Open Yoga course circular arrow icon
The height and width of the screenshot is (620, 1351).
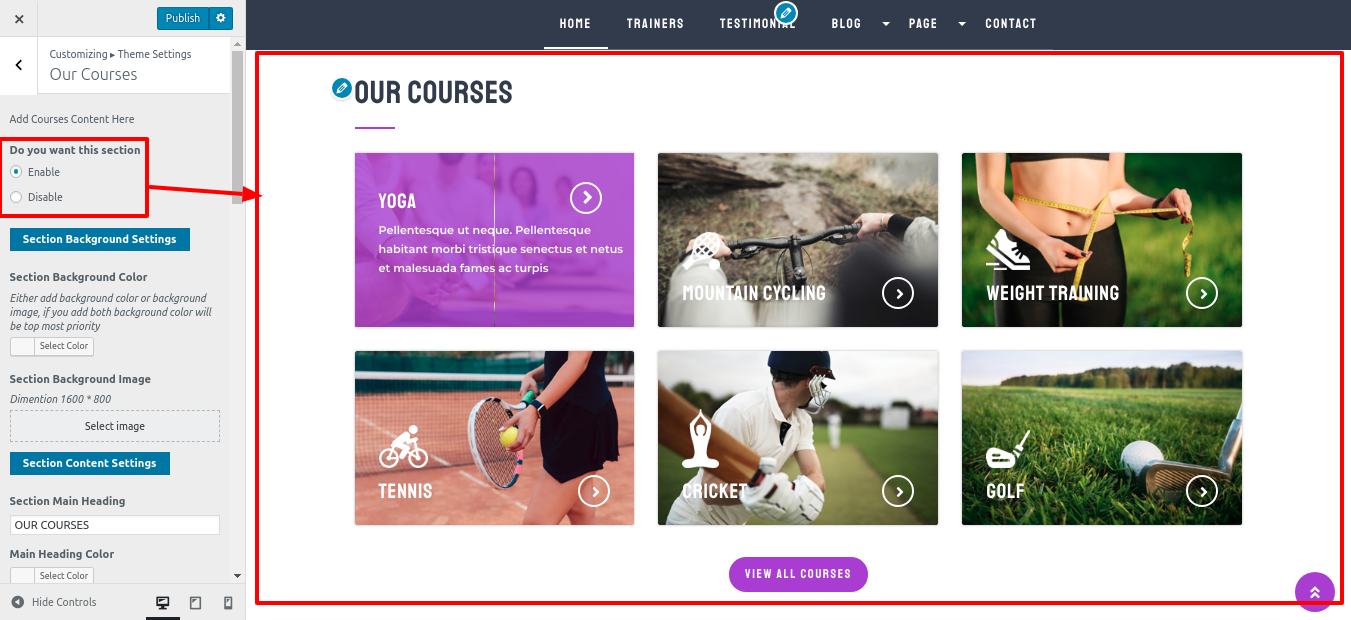586,198
